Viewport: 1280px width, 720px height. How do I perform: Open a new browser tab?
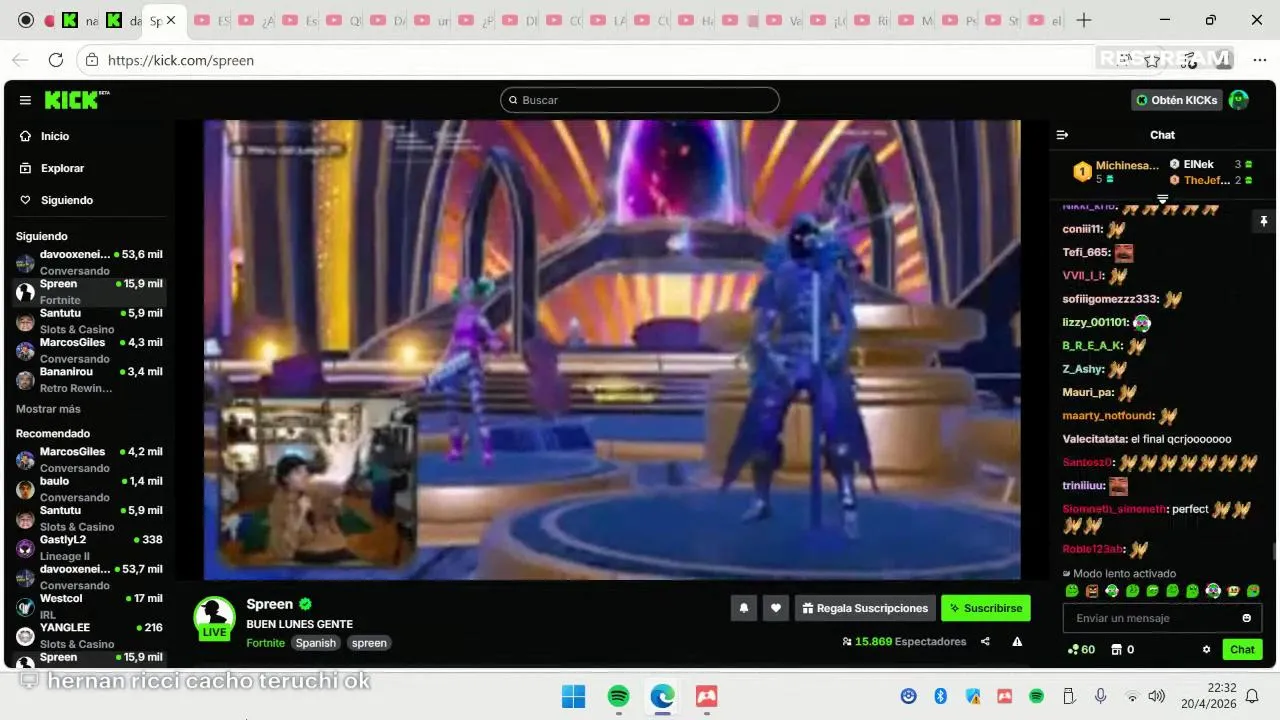tap(1084, 20)
